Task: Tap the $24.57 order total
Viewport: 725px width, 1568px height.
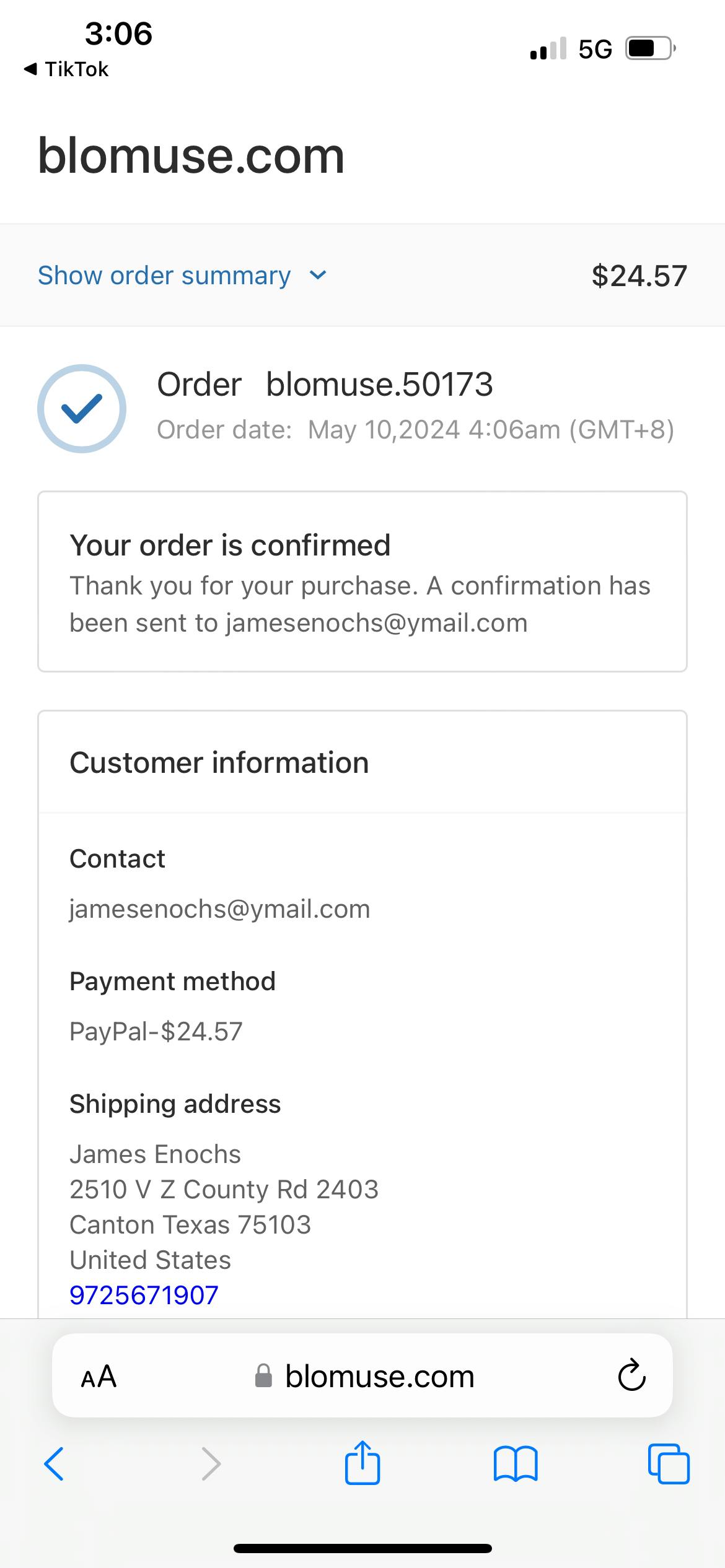Action: [639, 276]
